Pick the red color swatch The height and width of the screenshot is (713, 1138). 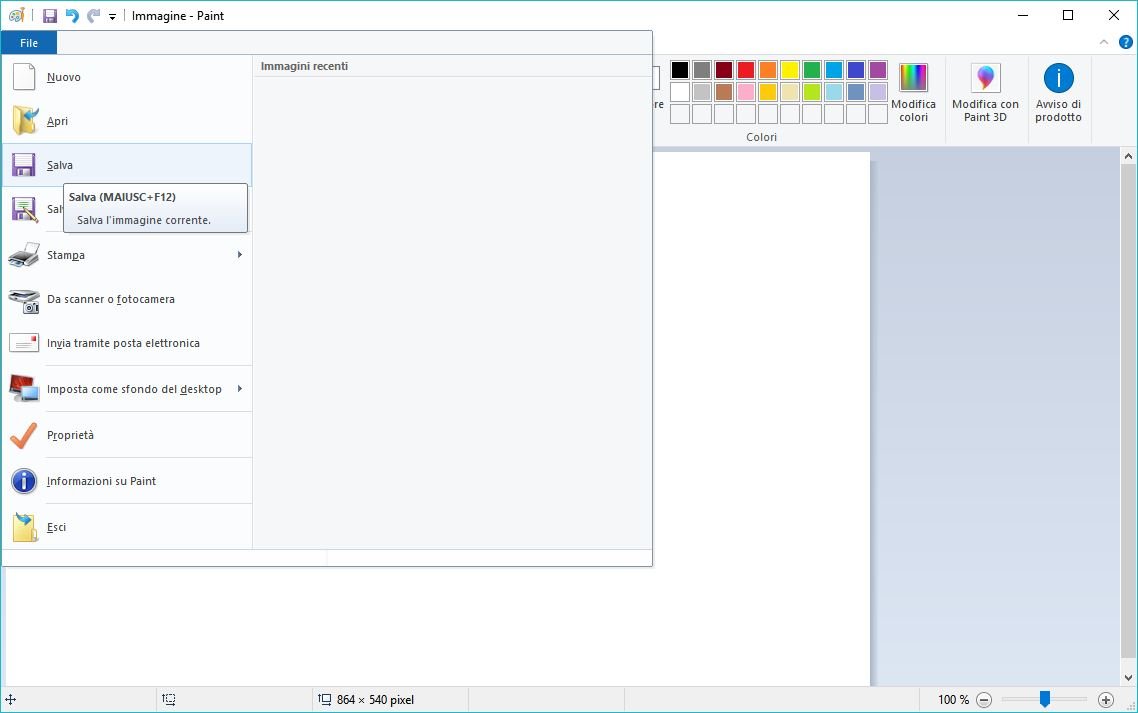coord(745,70)
